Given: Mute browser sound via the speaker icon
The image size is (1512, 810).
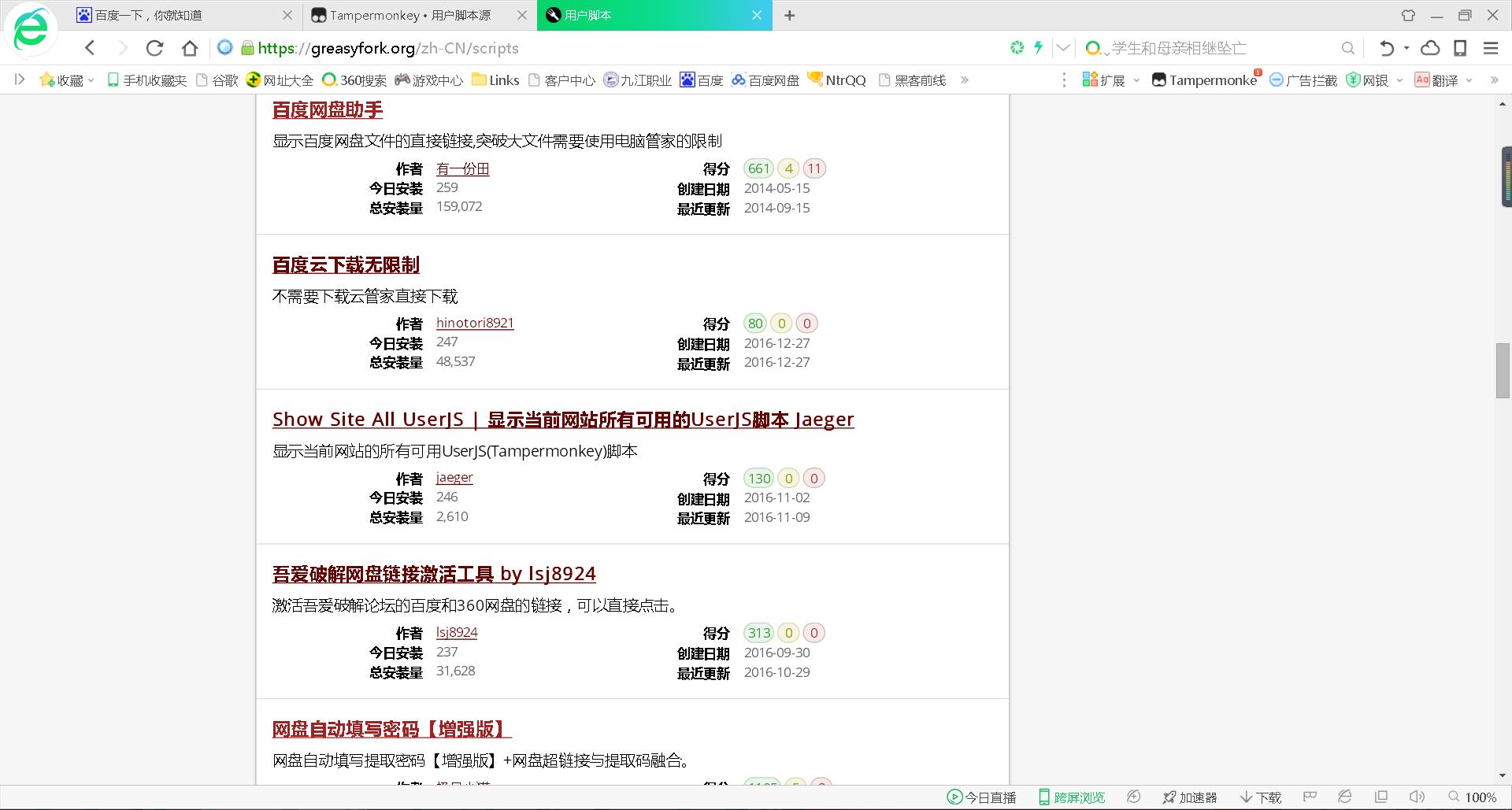Looking at the screenshot, I should [x=1417, y=797].
